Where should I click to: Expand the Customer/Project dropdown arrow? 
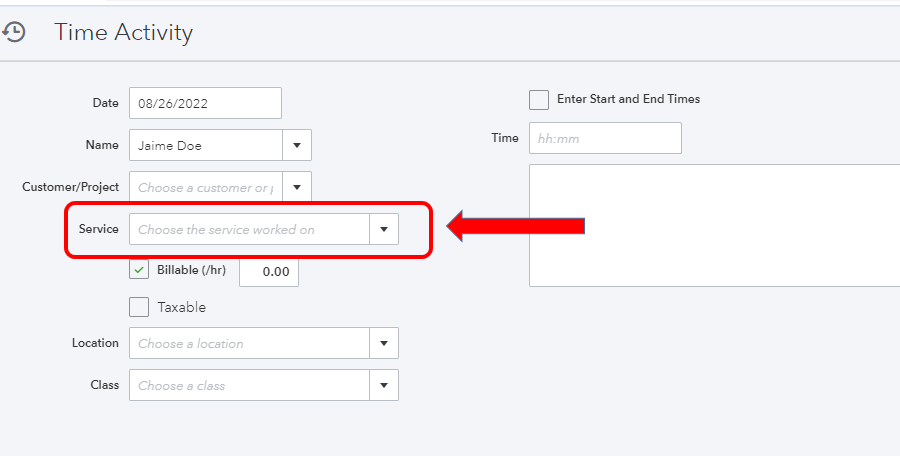tap(297, 187)
